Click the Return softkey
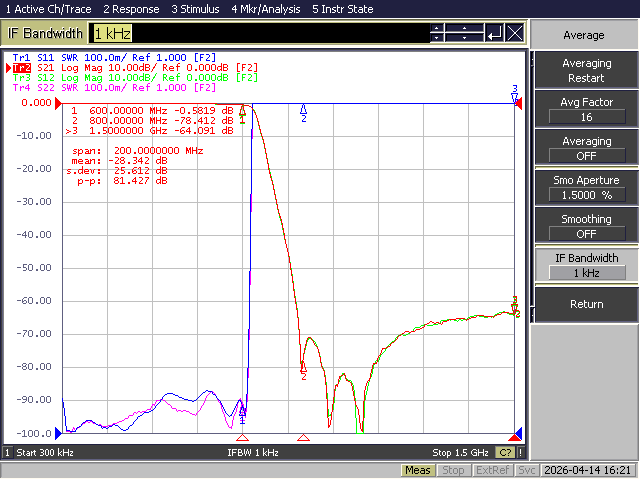The width and height of the screenshot is (640, 480). click(587, 304)
